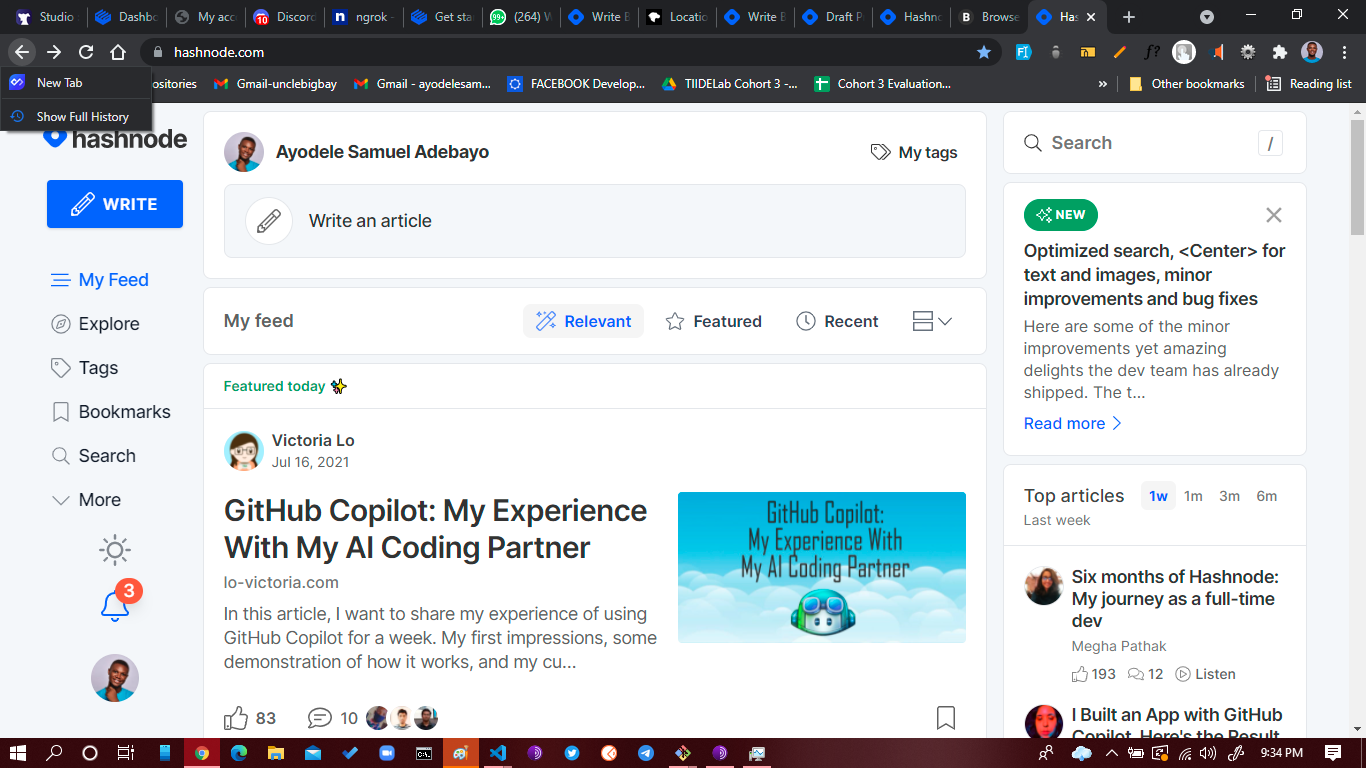This screenshot has height=768, width=1366.
Task: Click Victoria Lo's avatar
Action: tap(244, 451)
